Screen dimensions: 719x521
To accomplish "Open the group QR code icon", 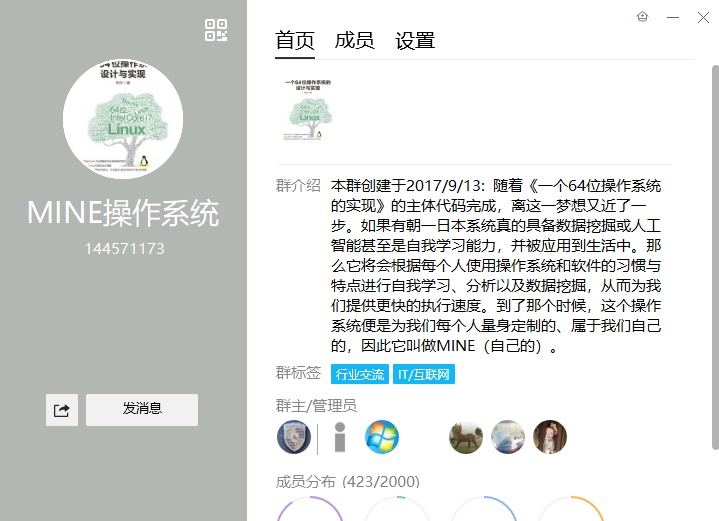I will pyautogui.click(x=216, y=30).
